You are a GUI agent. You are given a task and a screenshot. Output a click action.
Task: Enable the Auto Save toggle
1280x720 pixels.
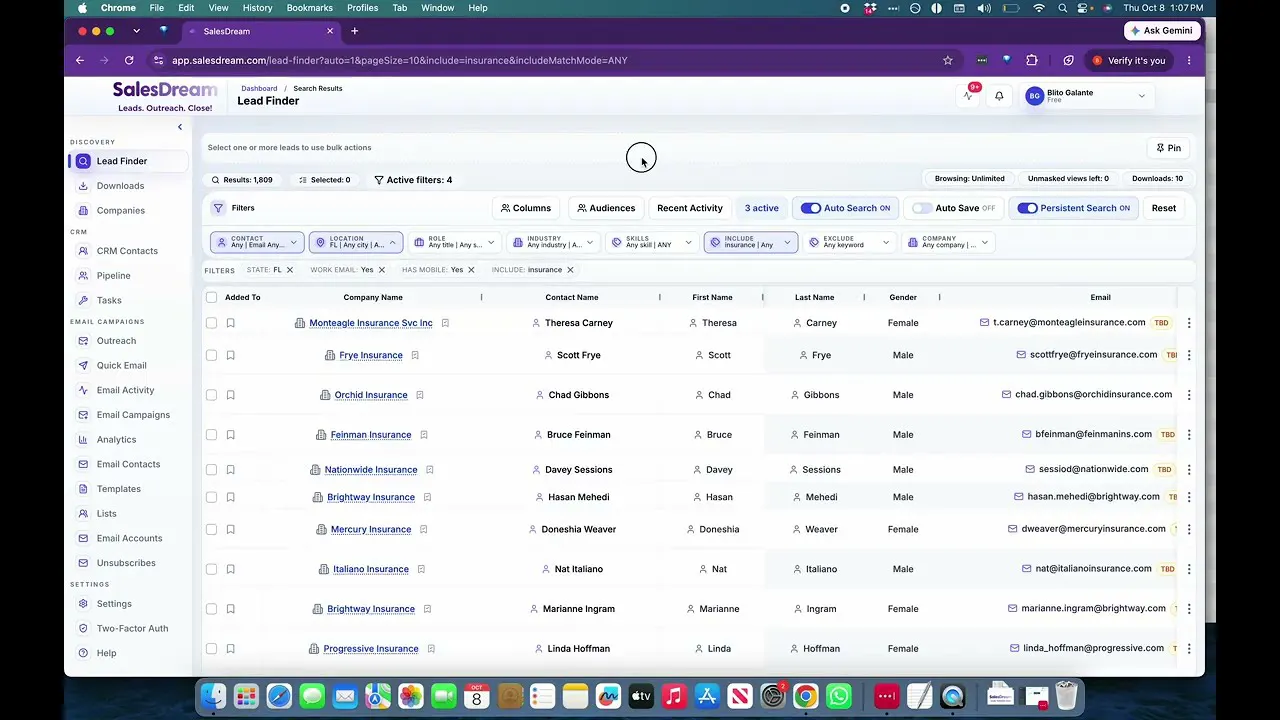tap(921, 208)
